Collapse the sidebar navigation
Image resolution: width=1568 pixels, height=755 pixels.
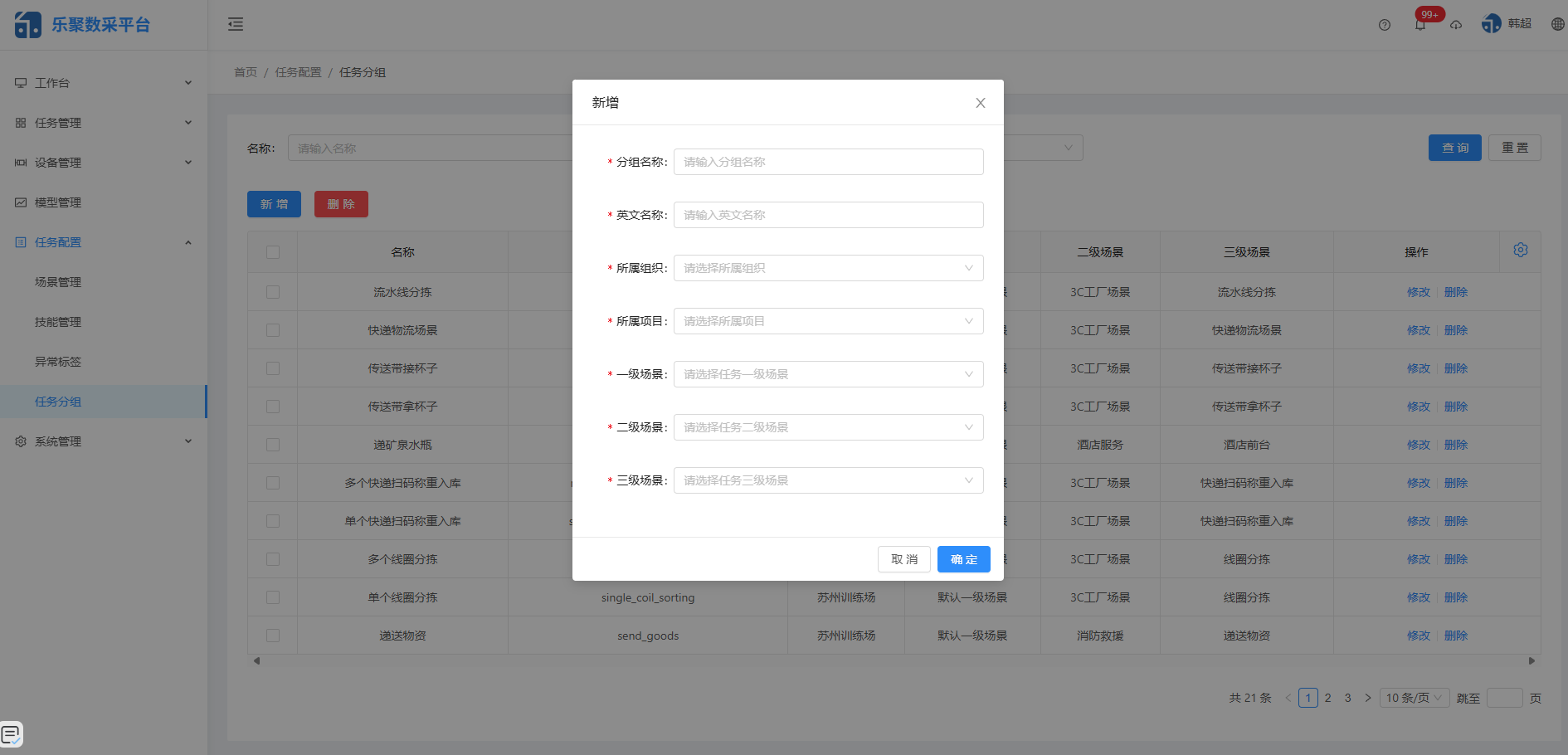tap(235, 25)
